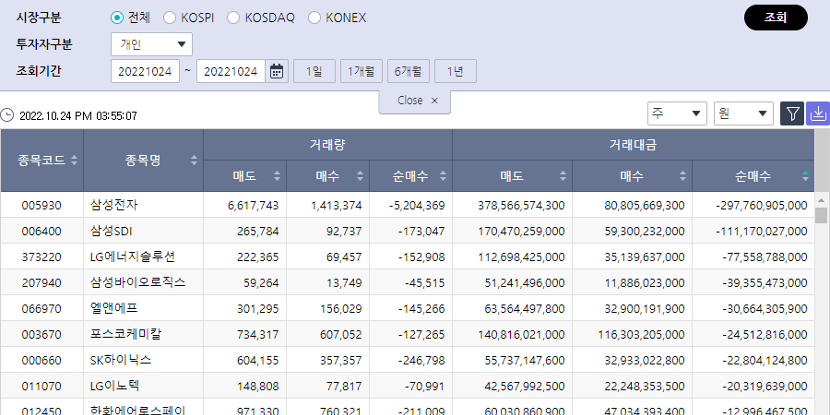The width and height of the screenshot is (830, 415).
Task: Click the 조회 search button
Action: pos(775,18)
